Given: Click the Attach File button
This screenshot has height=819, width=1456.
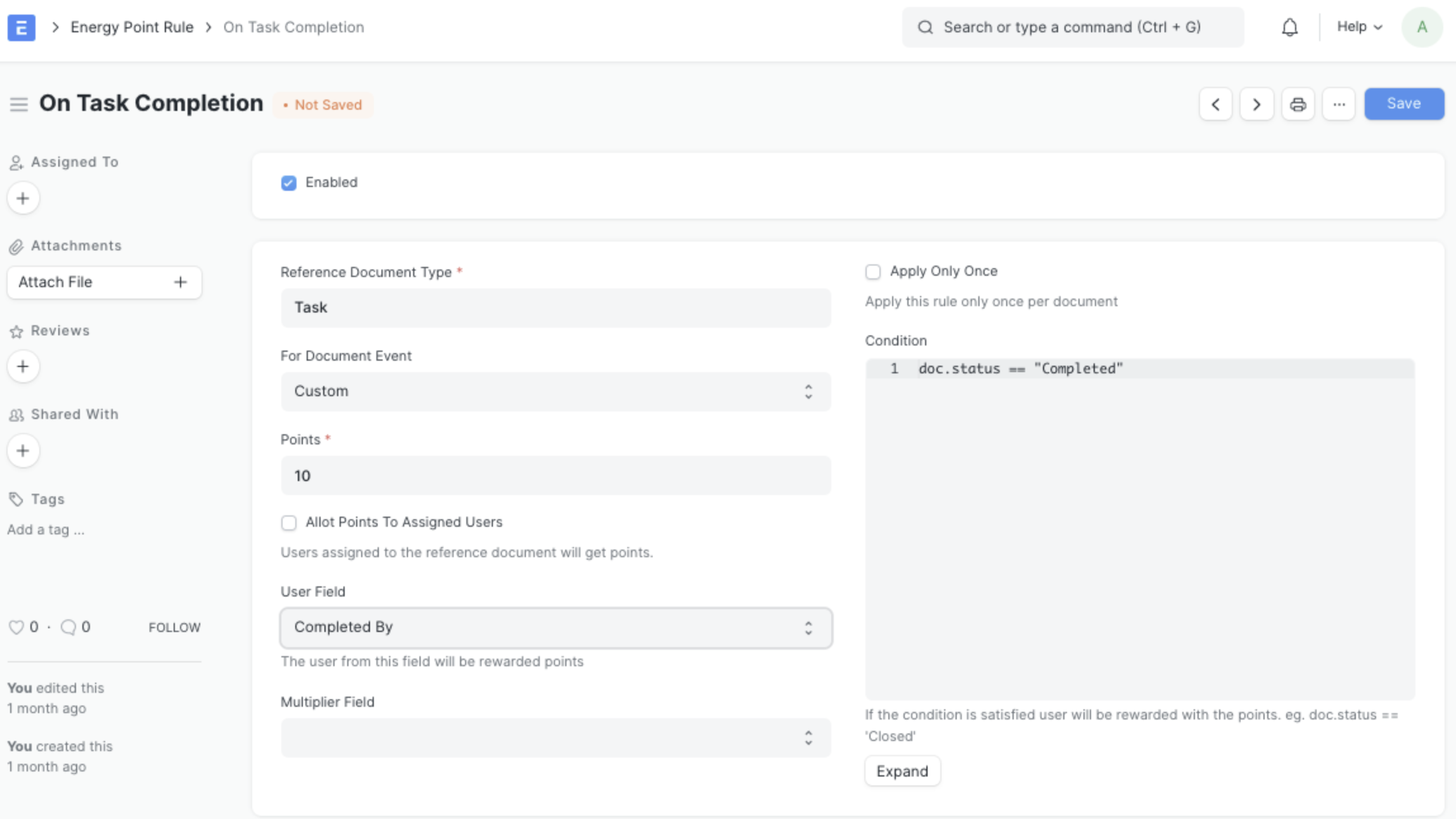Looking at the screenshot, I should point(105,282).
